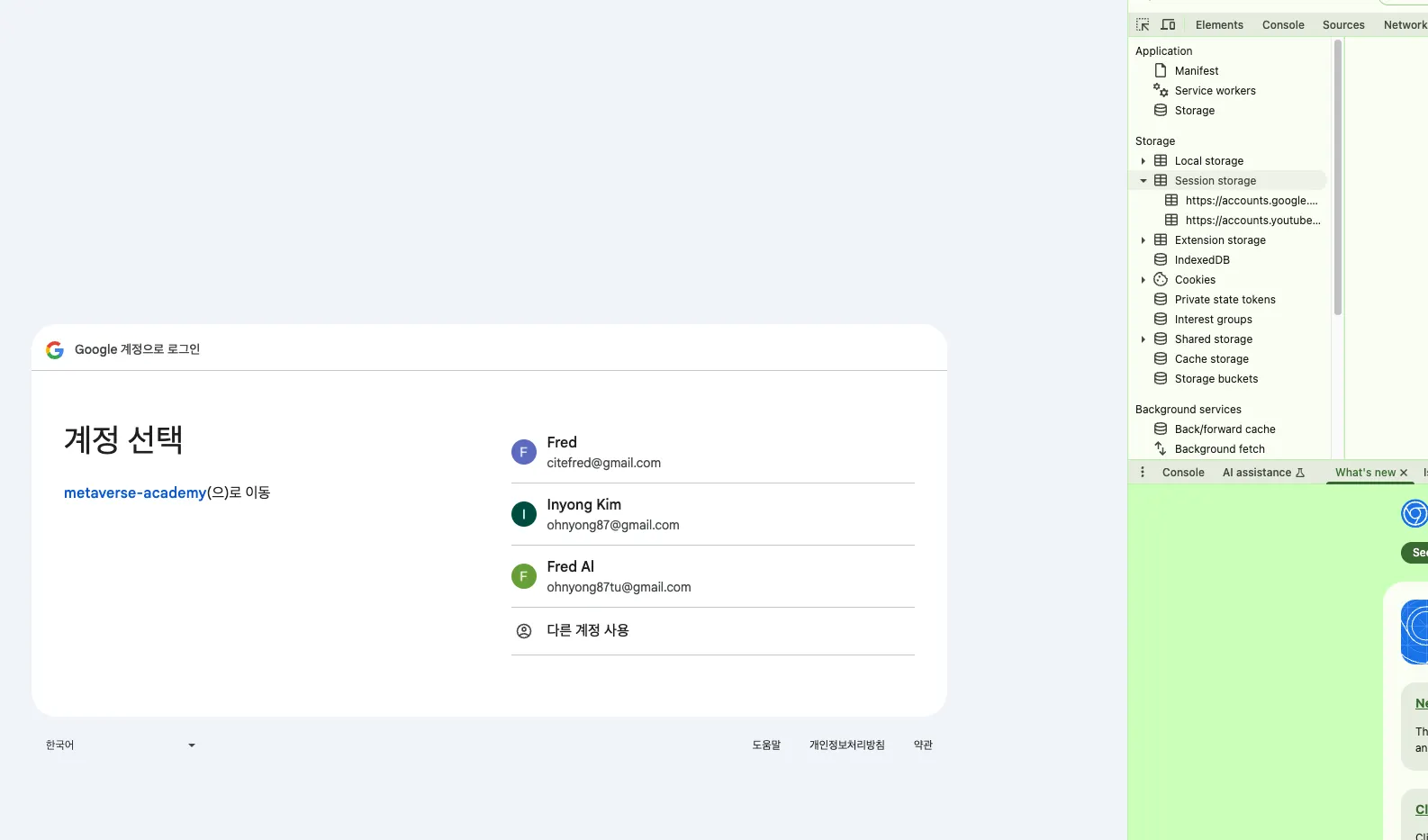
Task: Open the Sources tab
Action: 1343,25
